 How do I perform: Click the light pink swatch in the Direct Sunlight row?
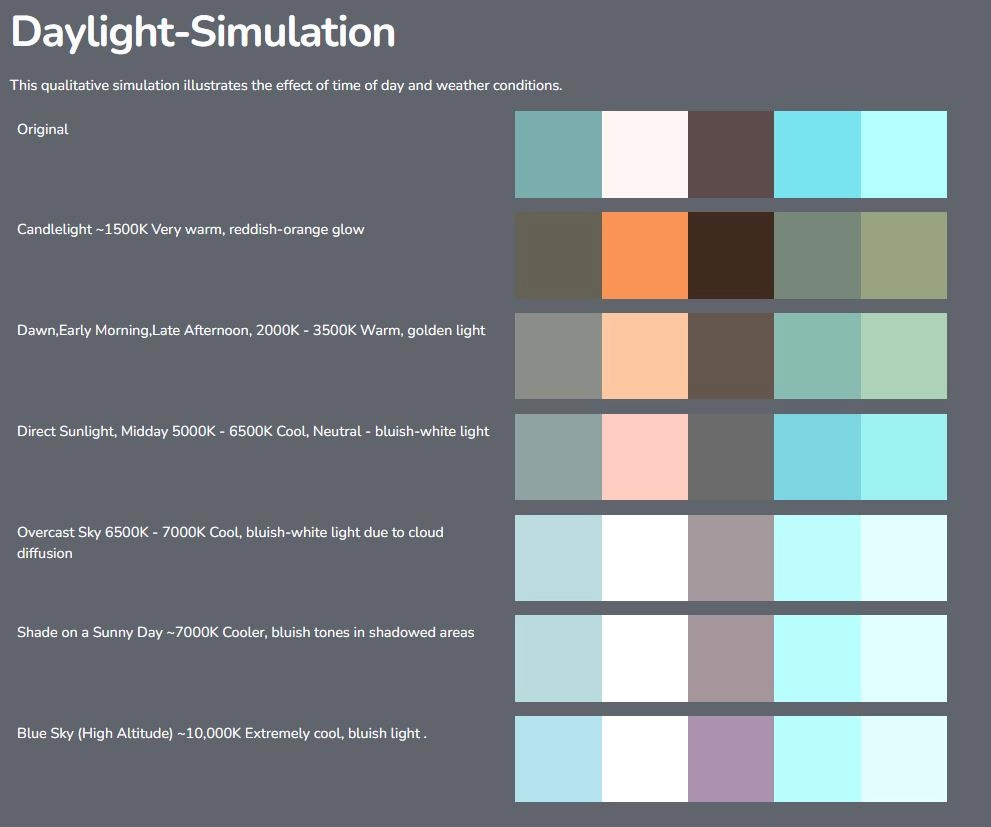(x=645, y=457)
